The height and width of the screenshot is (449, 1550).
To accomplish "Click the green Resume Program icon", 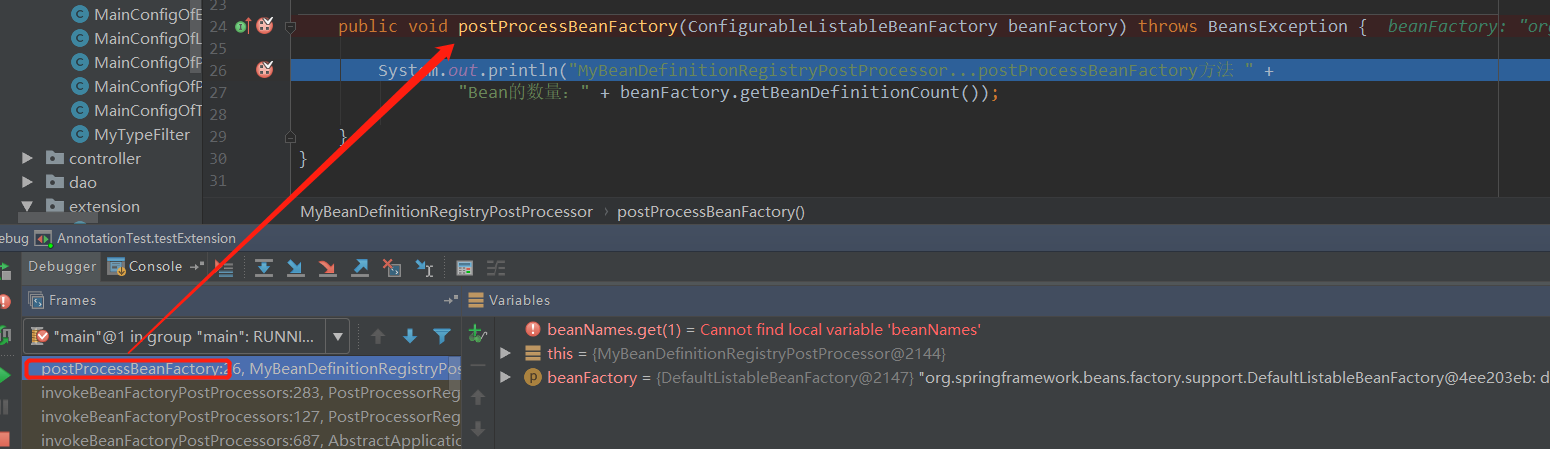I will (5, 374).
